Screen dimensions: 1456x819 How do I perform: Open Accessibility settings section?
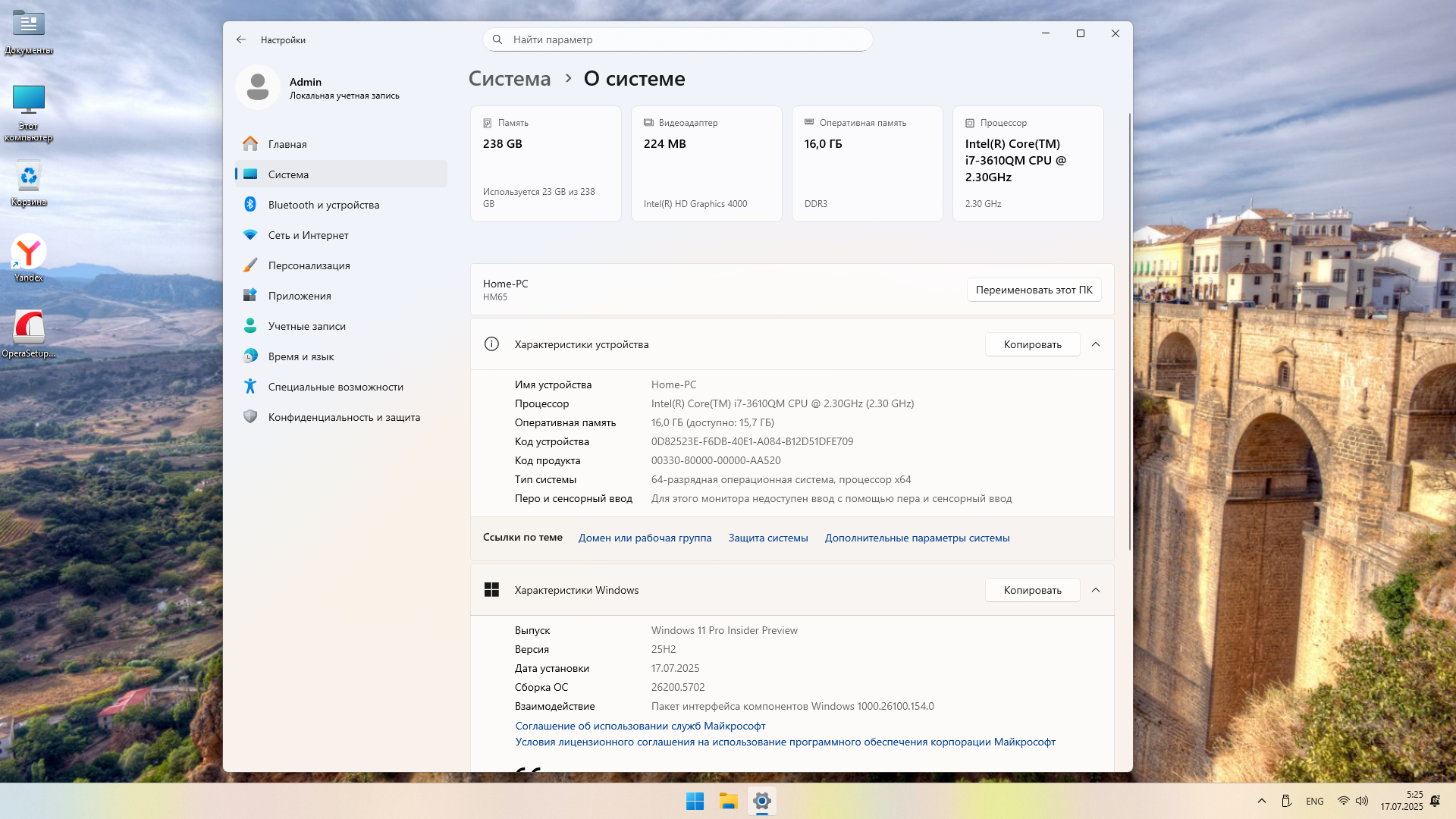click(335, 387)
